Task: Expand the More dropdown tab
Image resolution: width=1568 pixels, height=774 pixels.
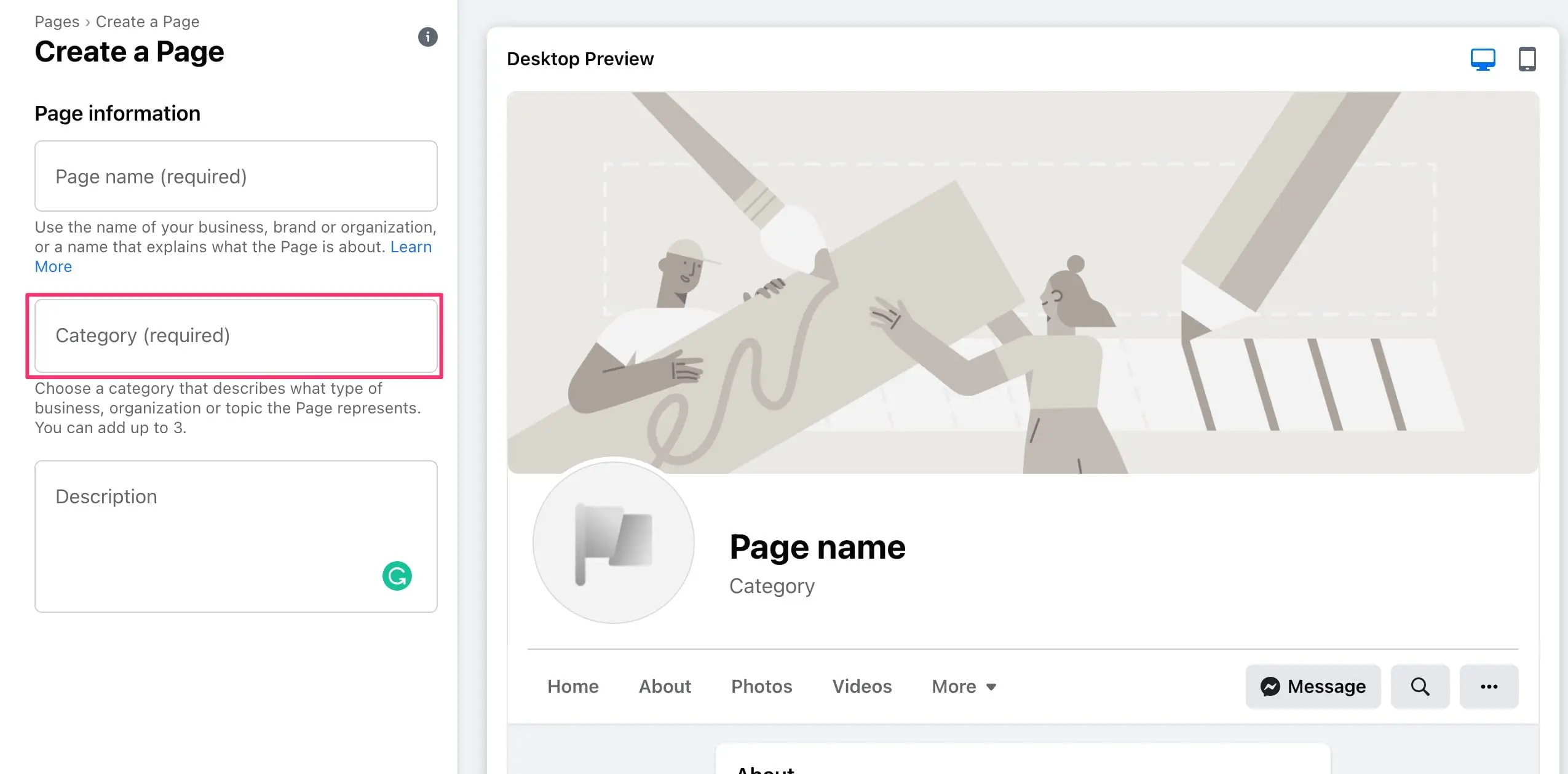Action: click(964, 686)
